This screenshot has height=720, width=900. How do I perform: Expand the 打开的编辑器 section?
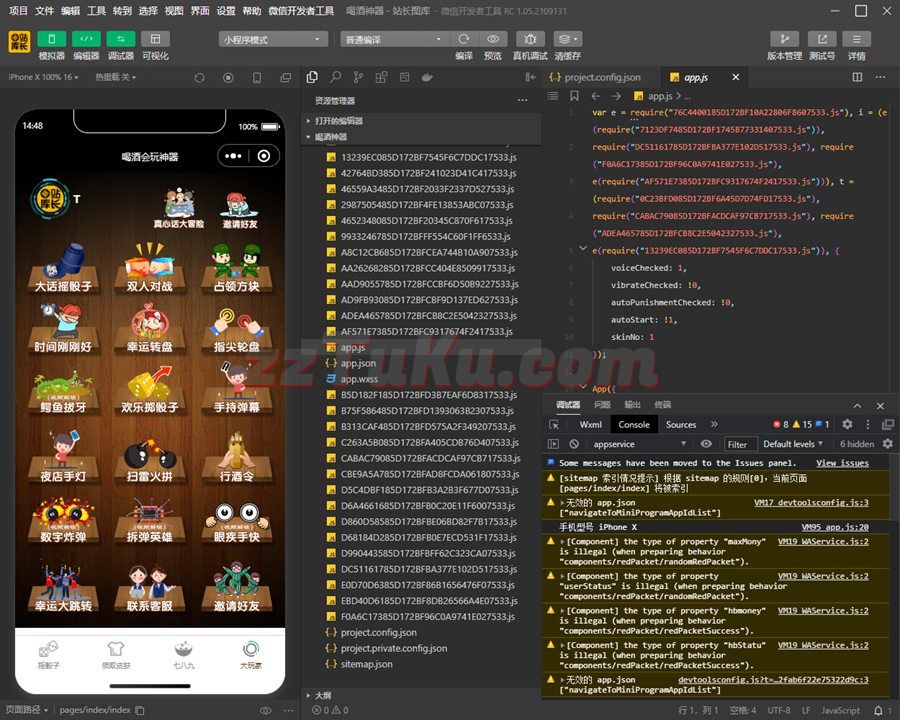pyautogui.click(x=339, y=121)
